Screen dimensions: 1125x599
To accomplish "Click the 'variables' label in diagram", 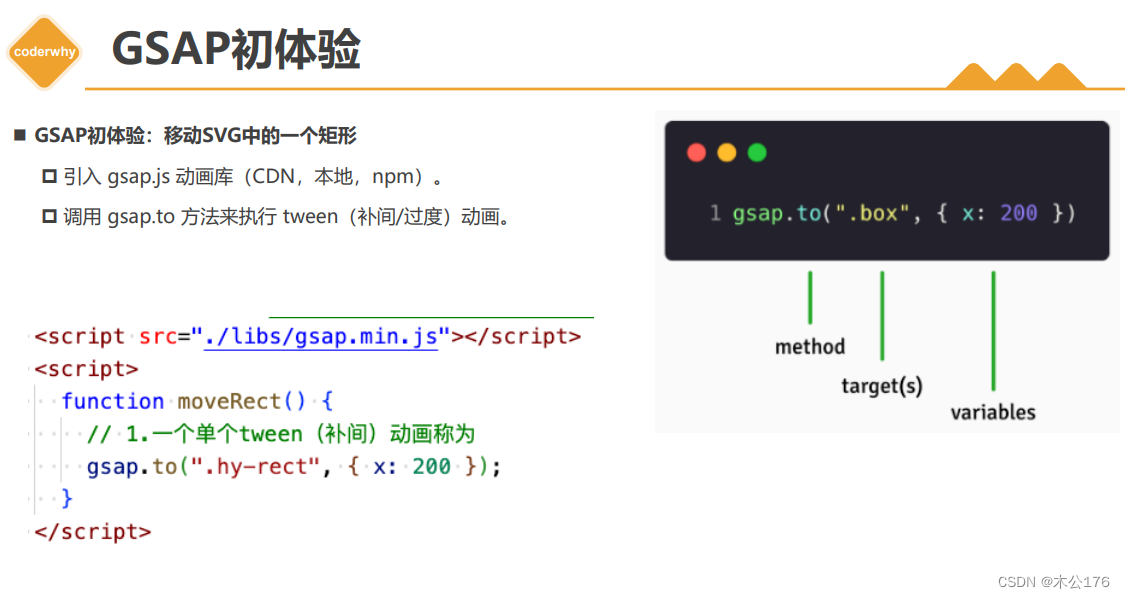I will [x=993, y=412].
